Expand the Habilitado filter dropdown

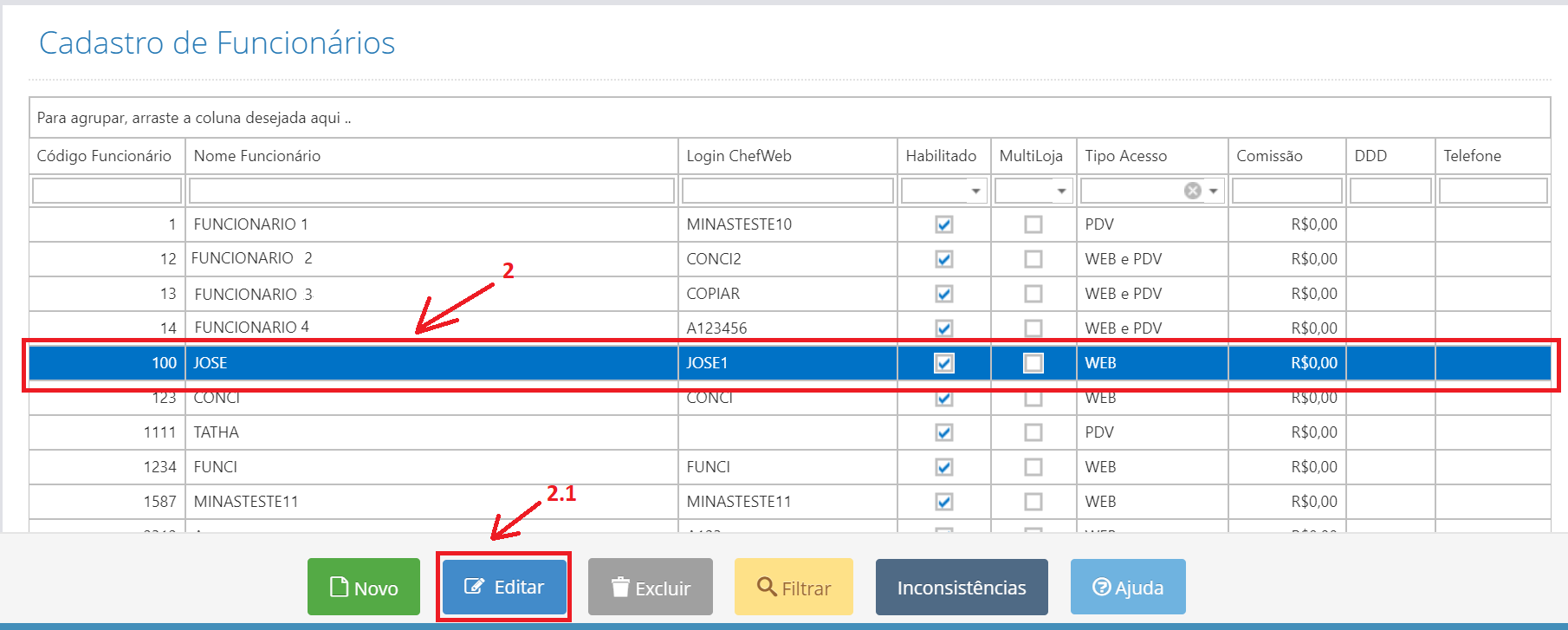click(x=975, y=191)
